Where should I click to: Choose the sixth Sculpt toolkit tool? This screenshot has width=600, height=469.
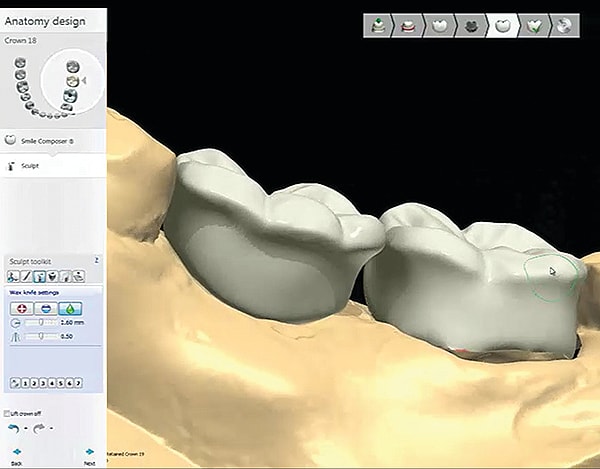click(x=79, y=276)
